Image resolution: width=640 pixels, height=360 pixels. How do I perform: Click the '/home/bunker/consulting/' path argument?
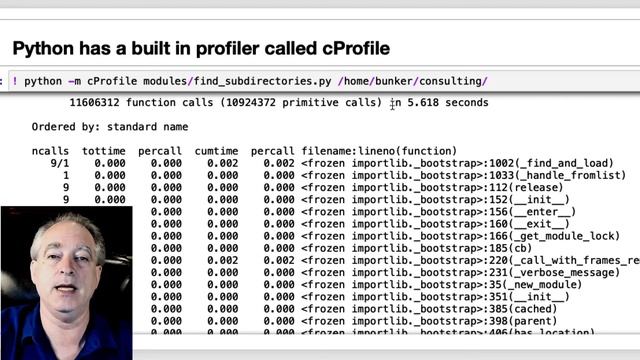click(413, 81)
